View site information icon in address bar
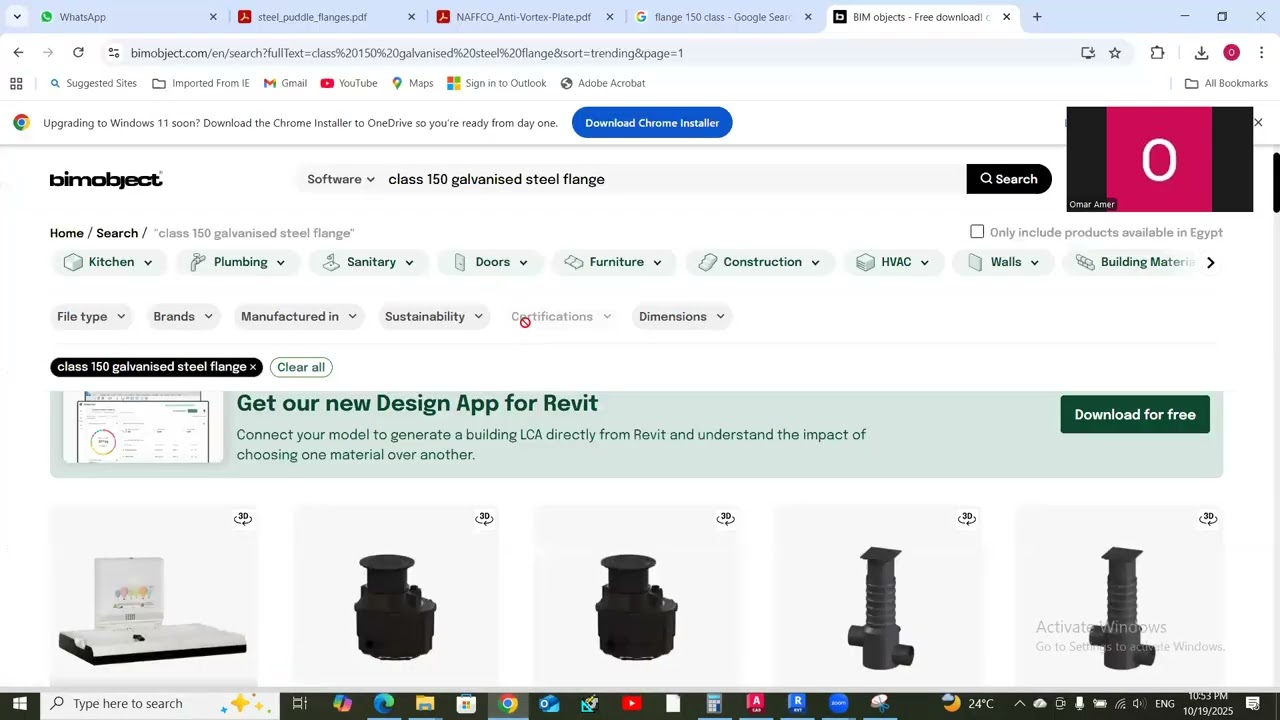1280x720 pixels. (114, 53)
